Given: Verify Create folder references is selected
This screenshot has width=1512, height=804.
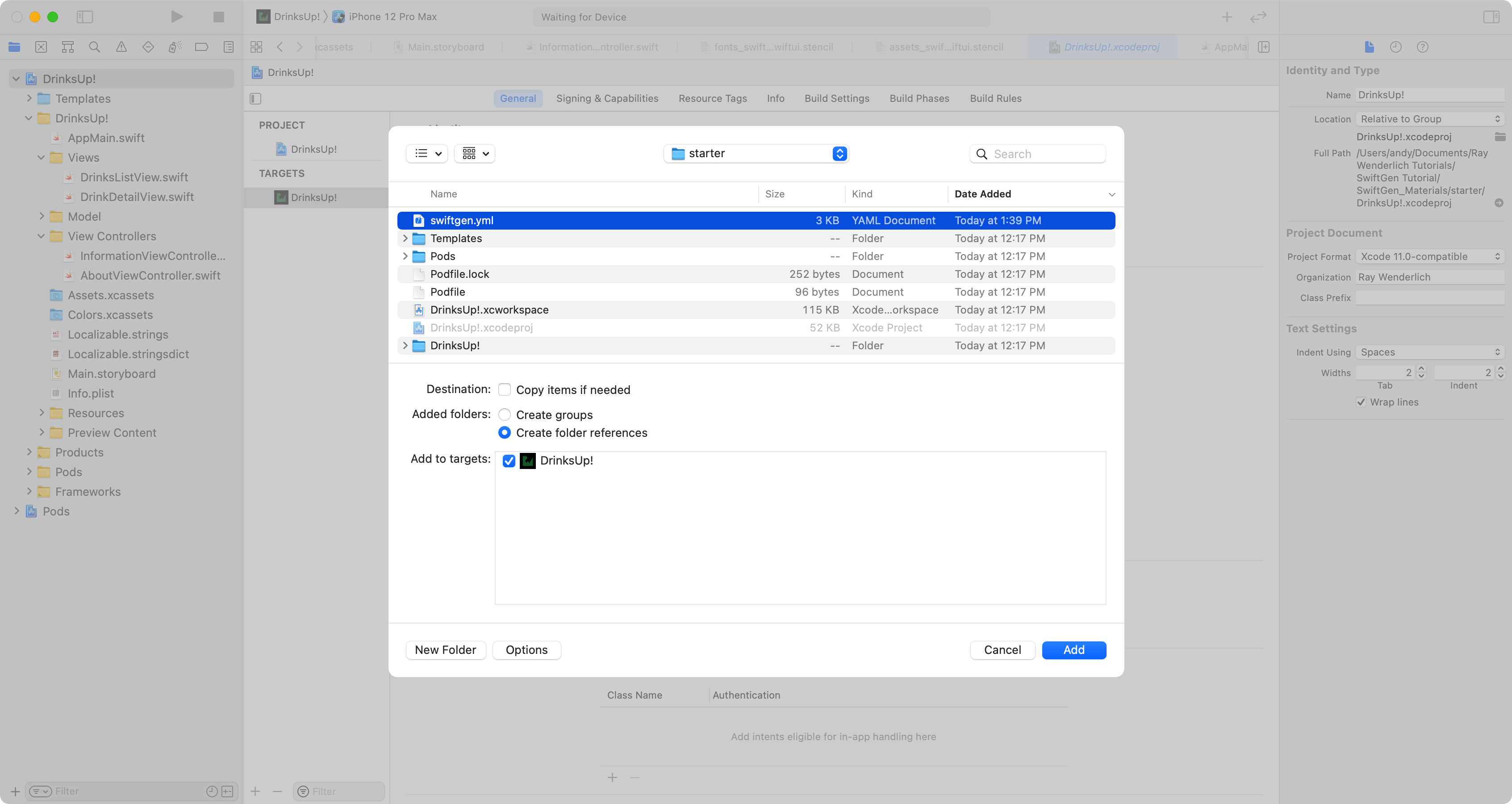Looking at the screenshot, I should click(505, 432).
